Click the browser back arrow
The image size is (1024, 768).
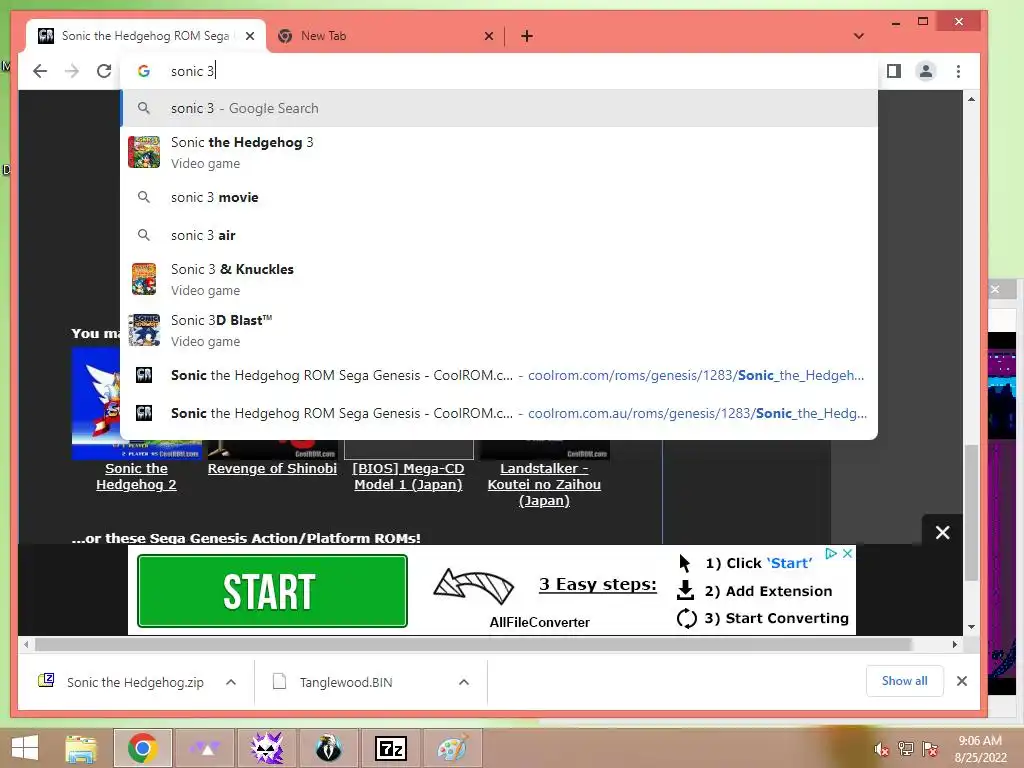[40, 71]
